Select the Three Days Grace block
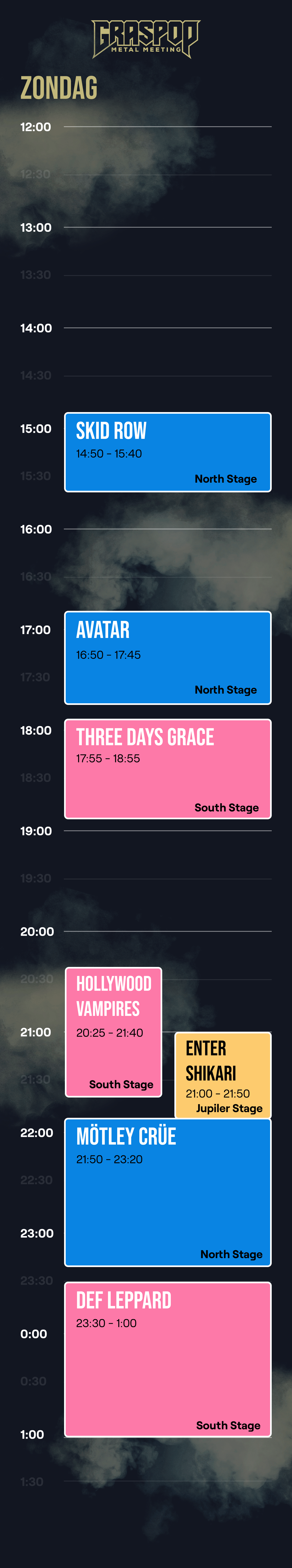Viewport: 292px width, 1568px height. (x=168, y=769)
